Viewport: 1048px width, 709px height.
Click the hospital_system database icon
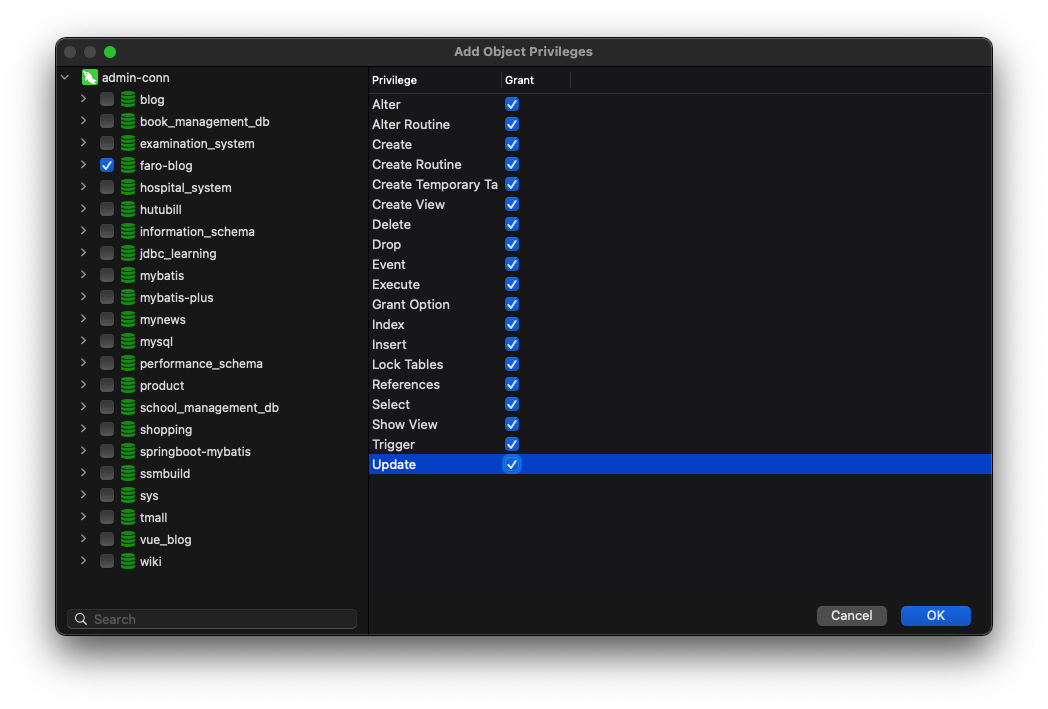tap(127, 187)
